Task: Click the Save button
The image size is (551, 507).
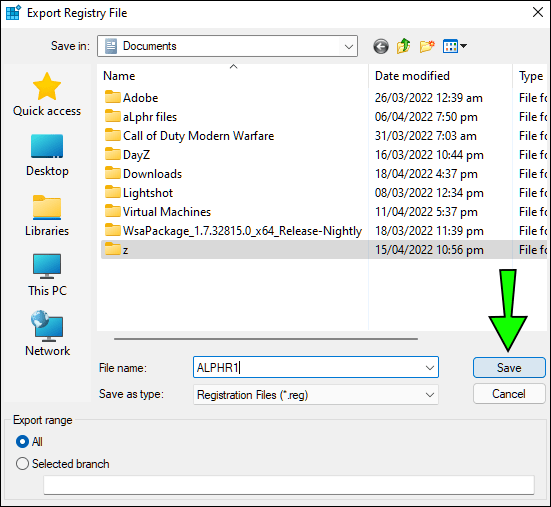Action: (509, 368)
